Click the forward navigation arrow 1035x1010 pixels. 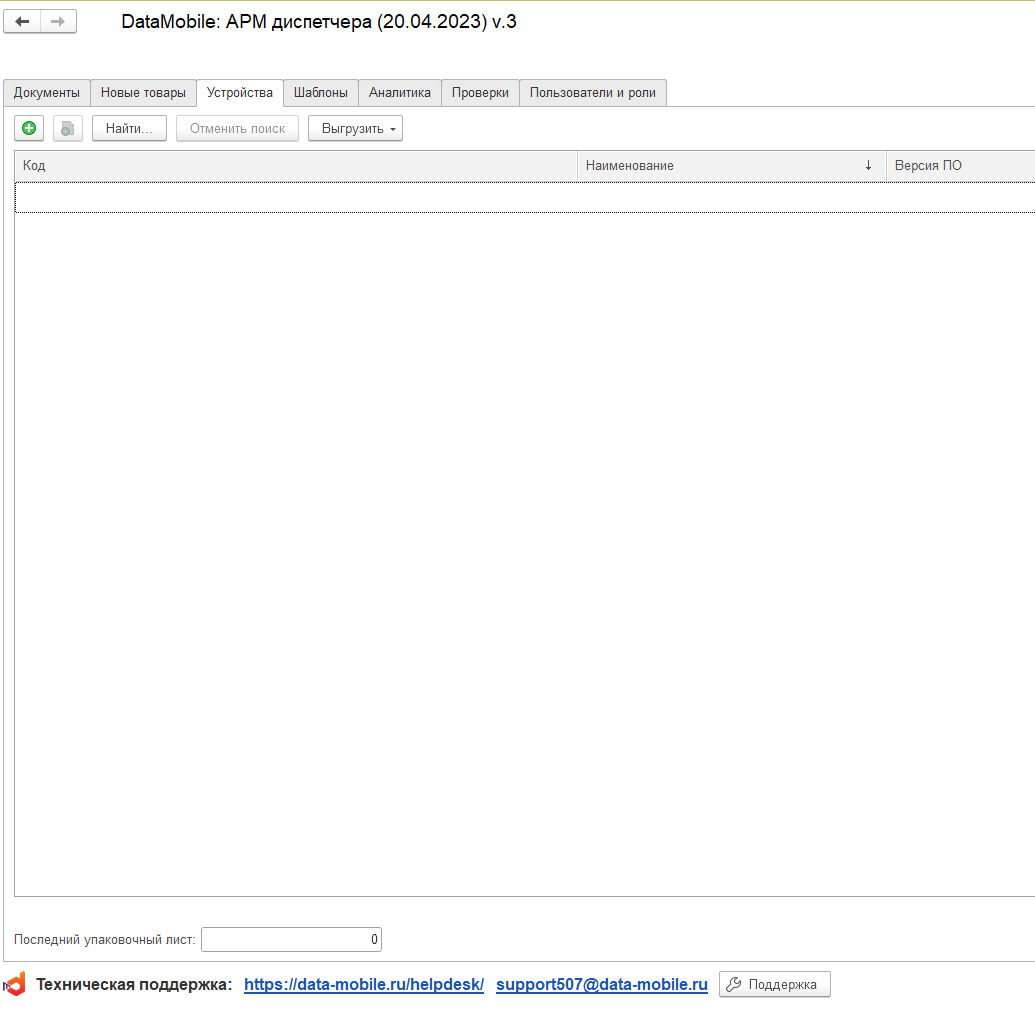(x=58, y=22)
